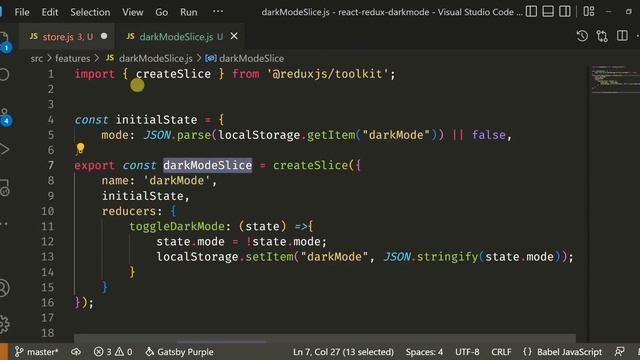This screenshot has width=640, height=360.
Task: Click initialState on line 4
Action: 156,120
